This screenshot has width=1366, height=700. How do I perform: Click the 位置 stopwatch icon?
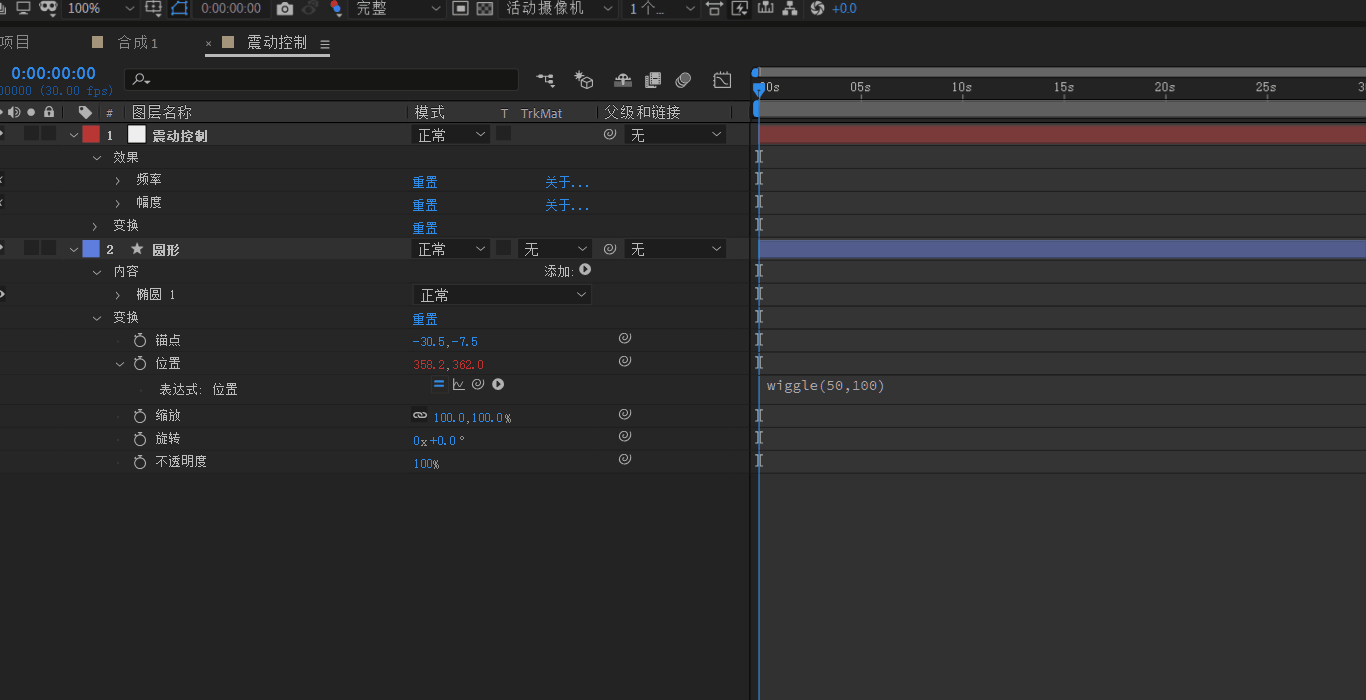coord(140,364)
